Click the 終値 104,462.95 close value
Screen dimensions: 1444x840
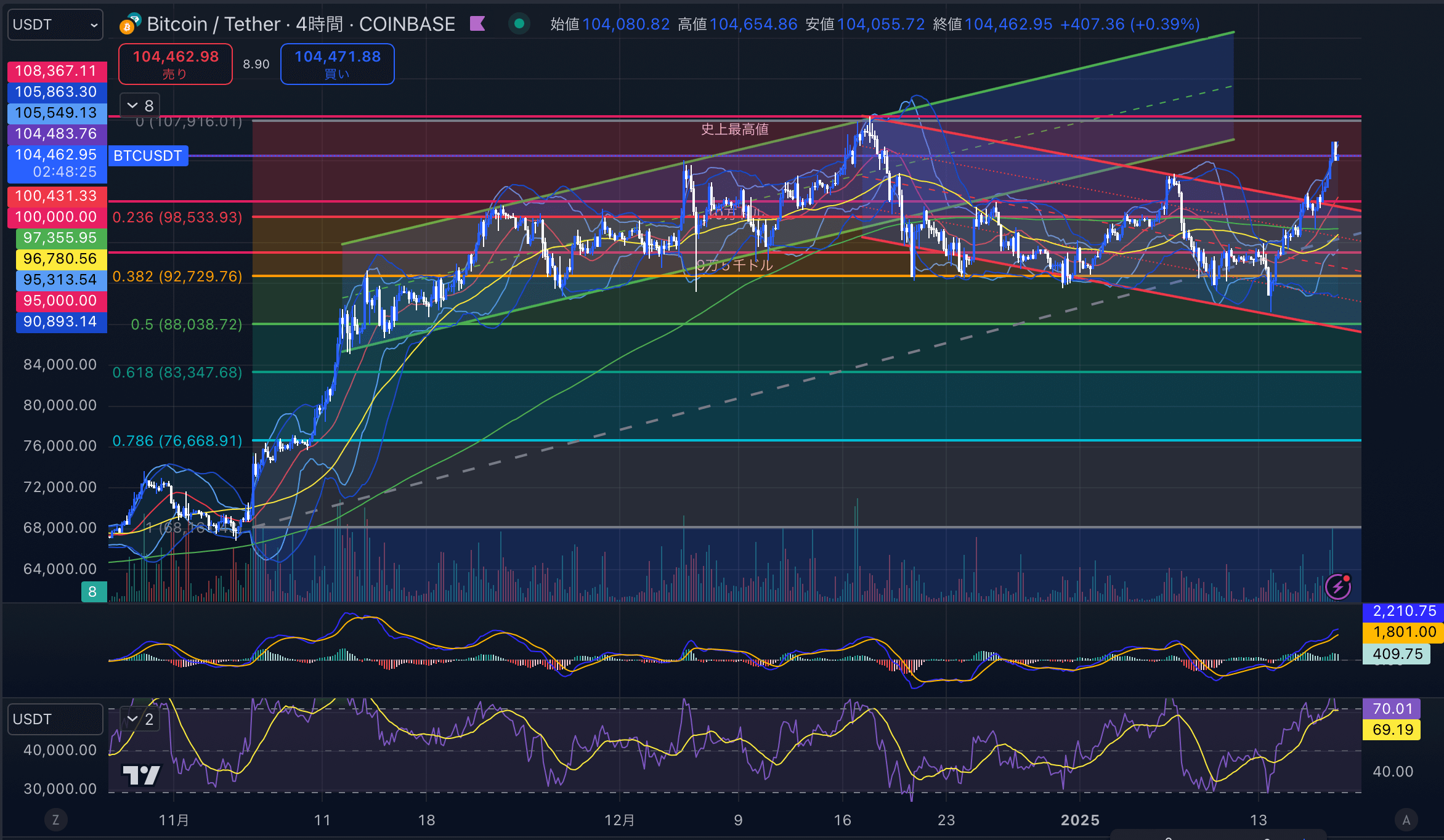pyautogui.click(x=992, y=24)
